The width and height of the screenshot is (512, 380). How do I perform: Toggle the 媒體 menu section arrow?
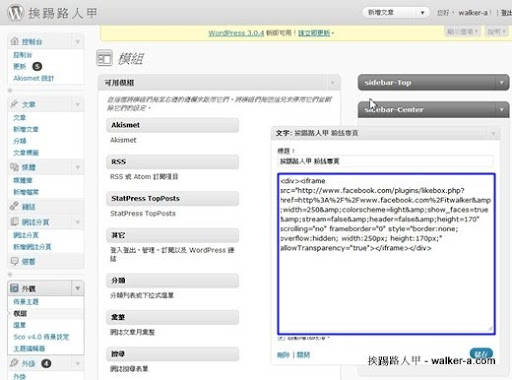coord(78,167)
